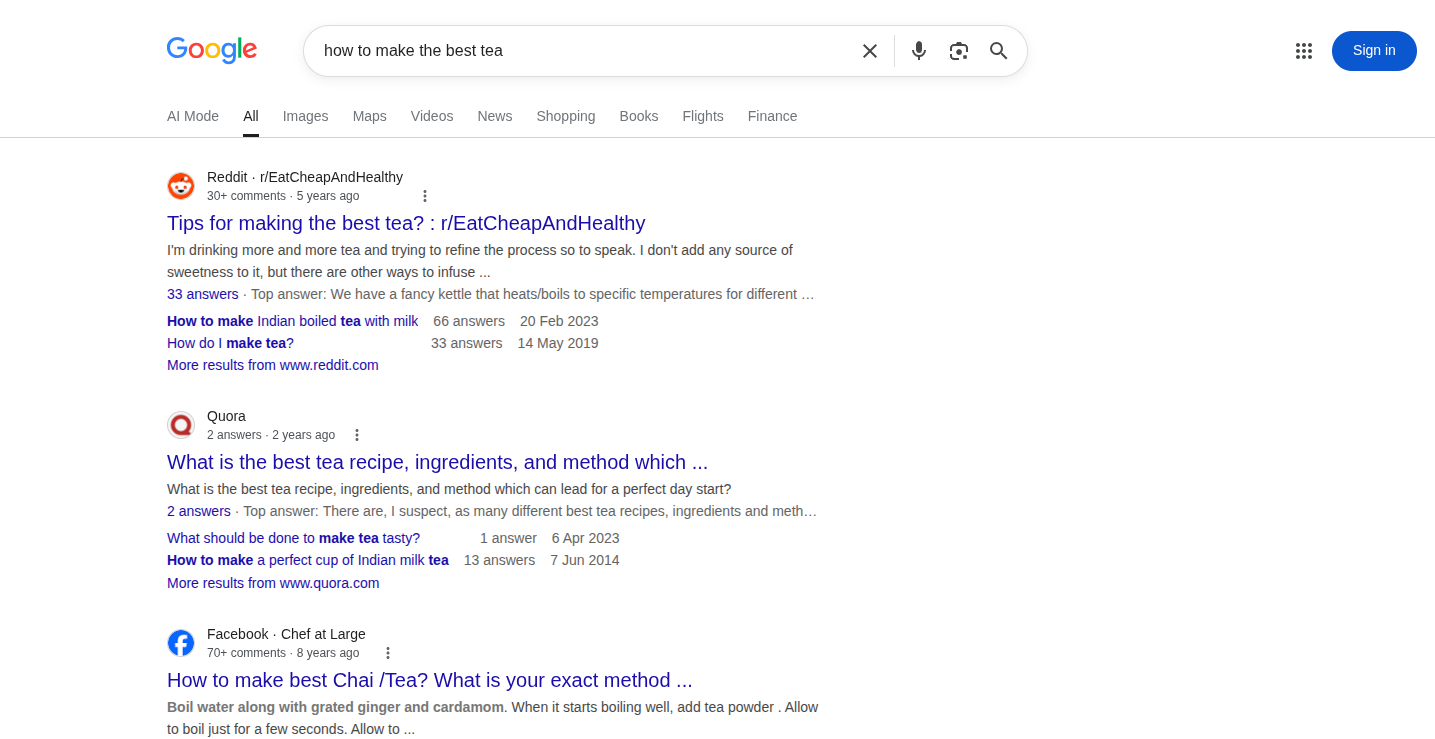Screen dimensions: 1435x739
Task: Open the Google logo homepage link
Action: click(x=212, y=50)
